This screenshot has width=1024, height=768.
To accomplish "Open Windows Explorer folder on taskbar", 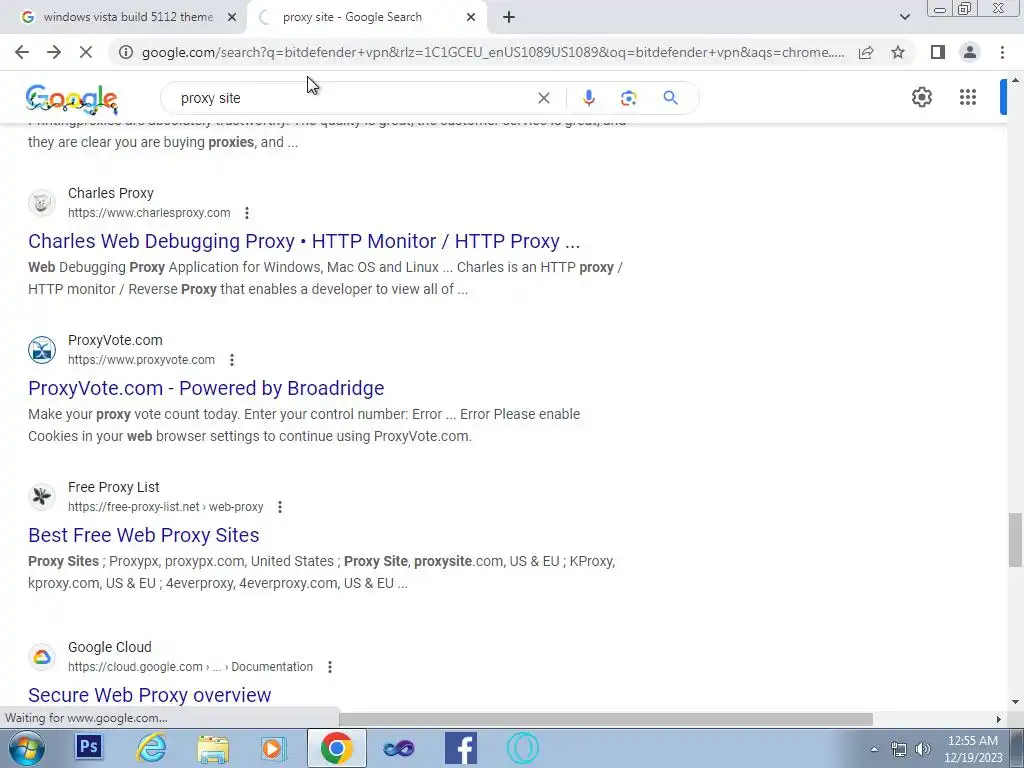I will 213,749.
